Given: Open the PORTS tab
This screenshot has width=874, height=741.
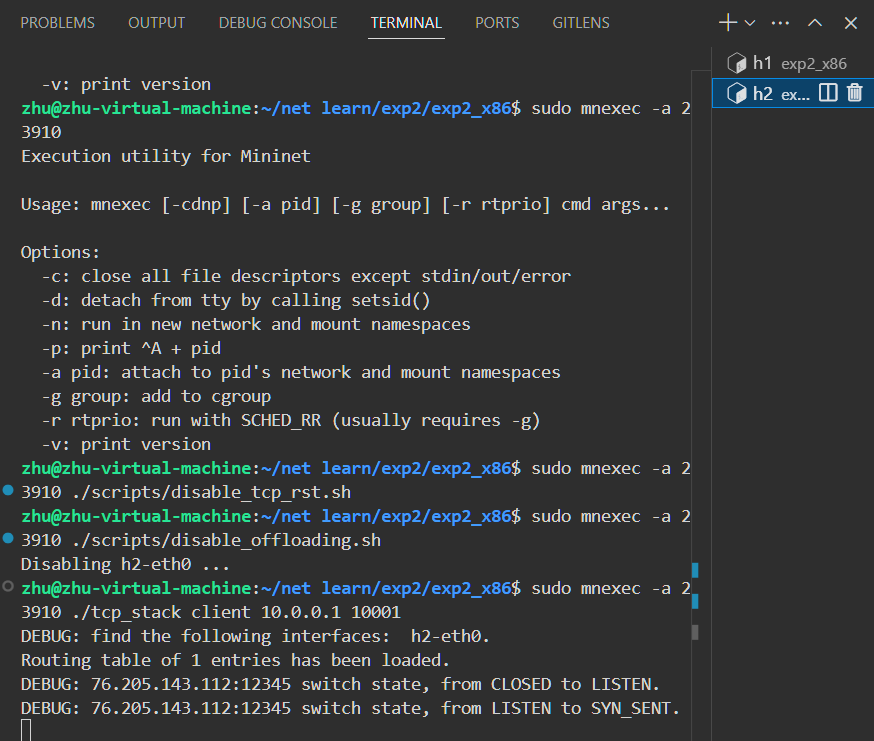Looking at the screenshot, I should click(x=497, y=23).
